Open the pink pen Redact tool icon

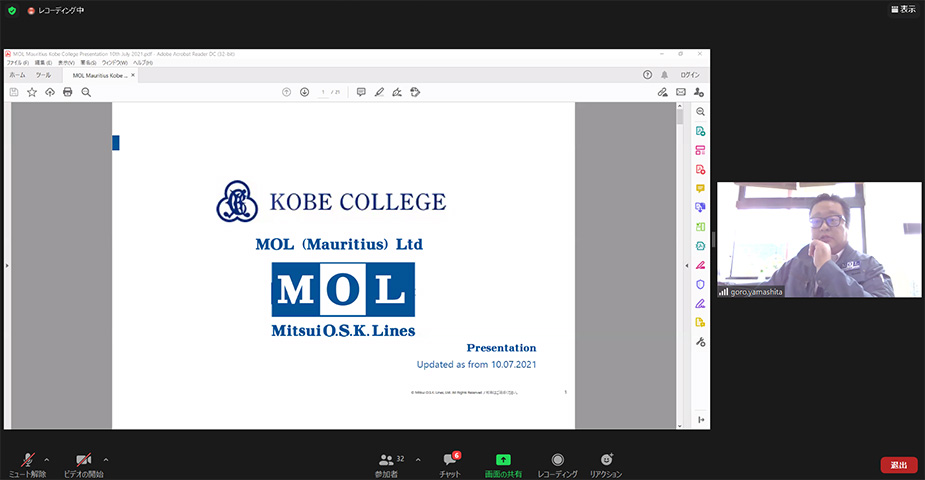point(700,265)
